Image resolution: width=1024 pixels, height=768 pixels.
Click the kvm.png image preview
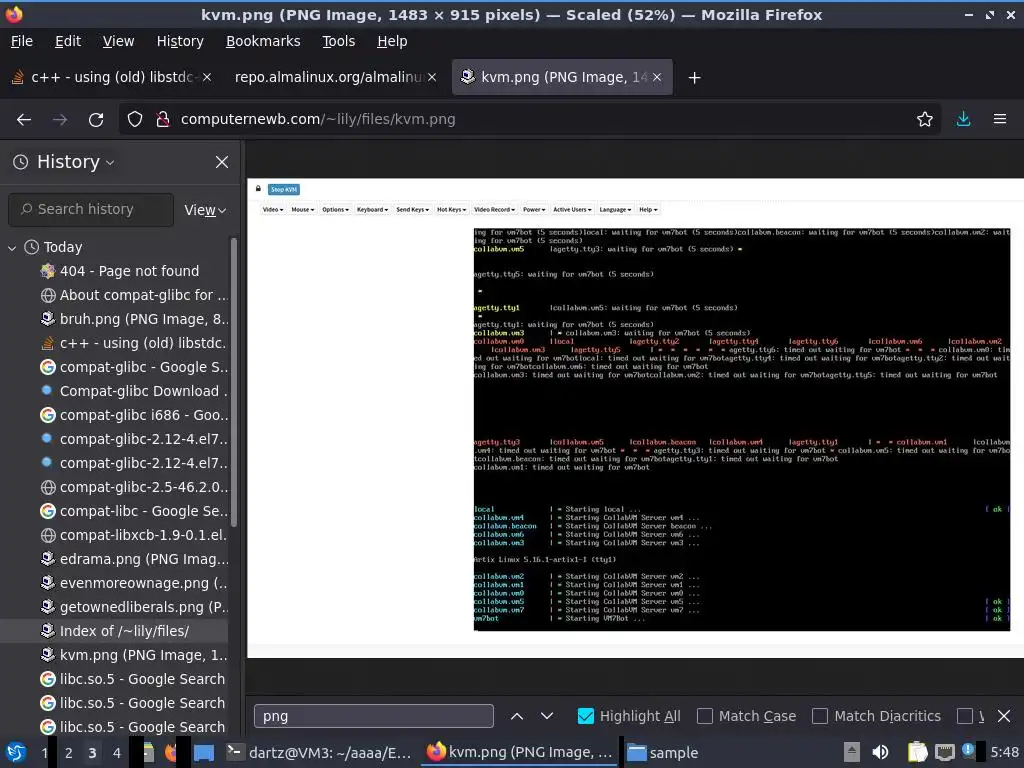[x=635, y=418]
